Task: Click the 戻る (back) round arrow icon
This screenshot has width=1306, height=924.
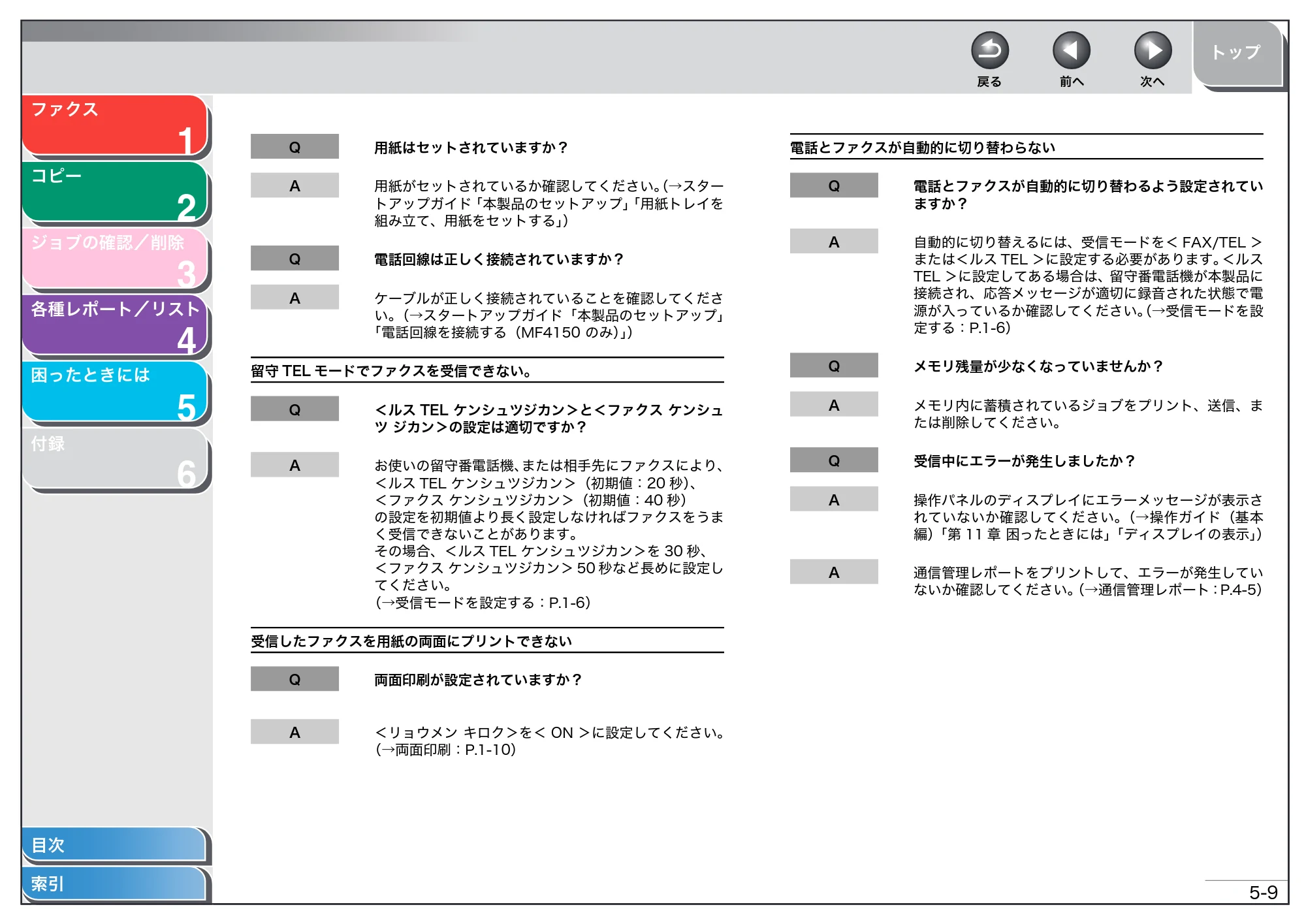Action: [x=989, y=50]
